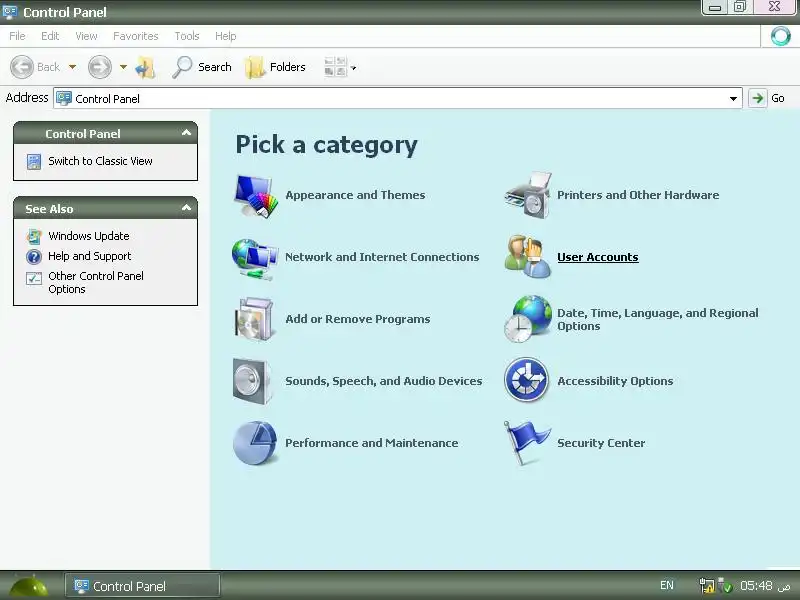Click the Control Panel taskbar button
800x600 pixels.
click(142, 586)
